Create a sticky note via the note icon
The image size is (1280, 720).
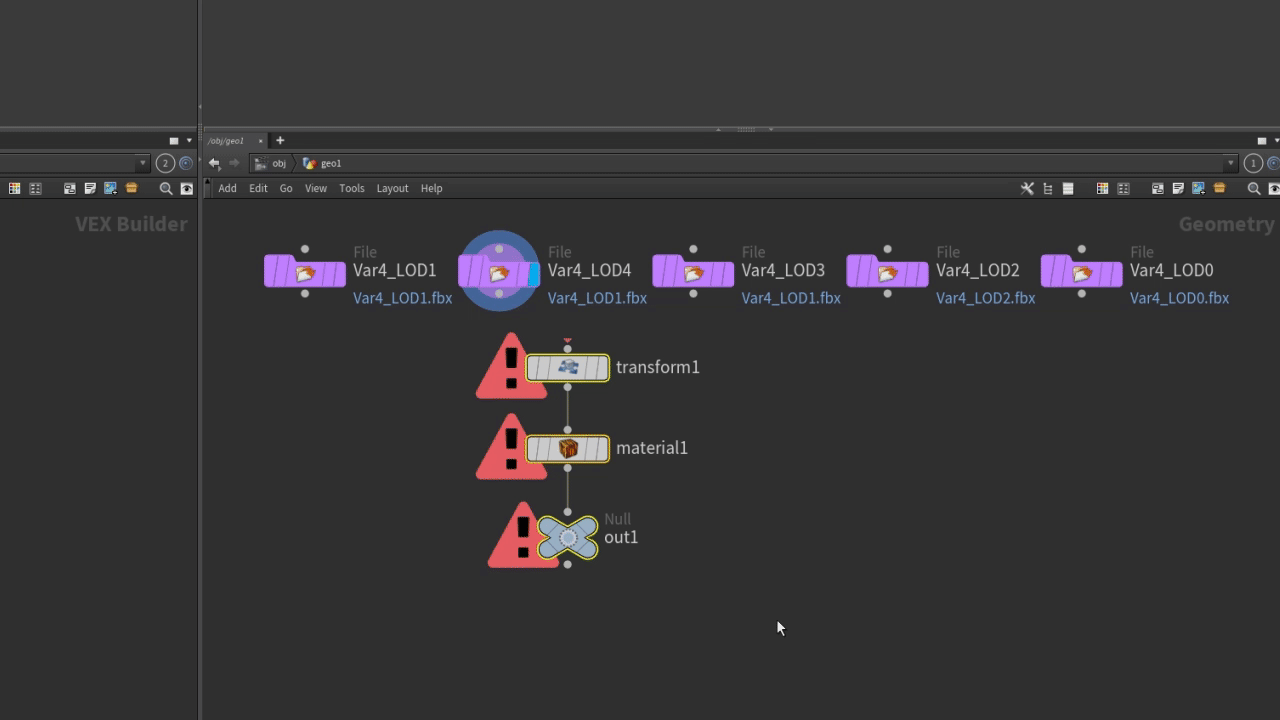pyautogui.click(x=1178, y=188)
